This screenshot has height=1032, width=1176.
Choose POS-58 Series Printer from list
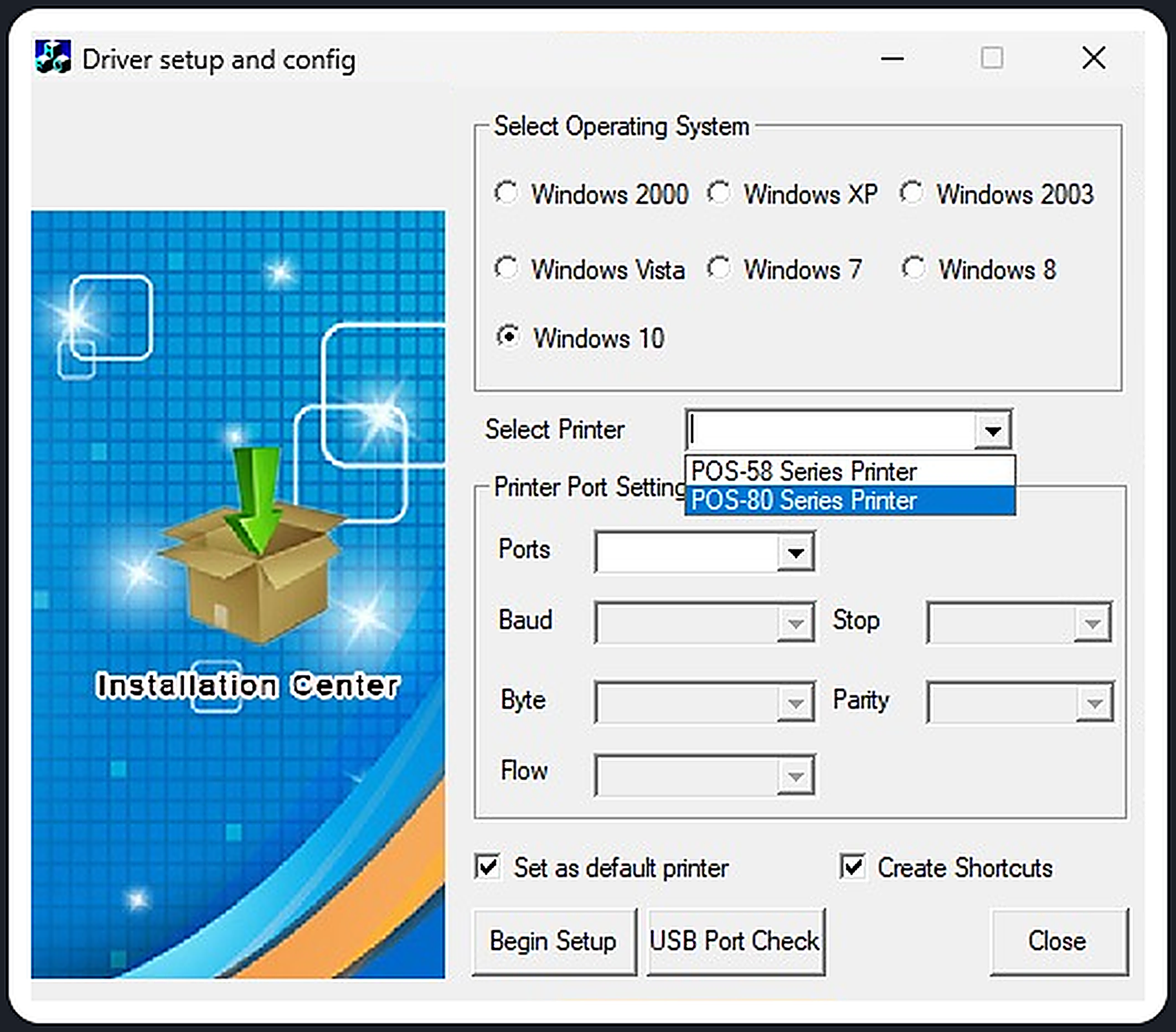click(850, 471)
